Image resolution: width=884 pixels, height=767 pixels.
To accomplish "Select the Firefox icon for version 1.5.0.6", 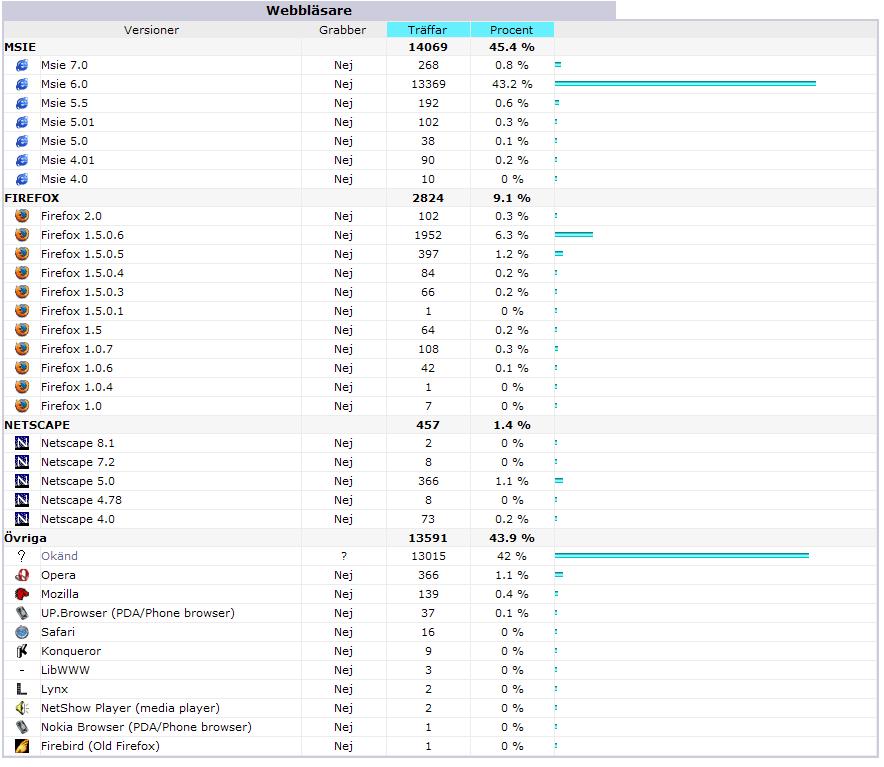I will (22, 235).
